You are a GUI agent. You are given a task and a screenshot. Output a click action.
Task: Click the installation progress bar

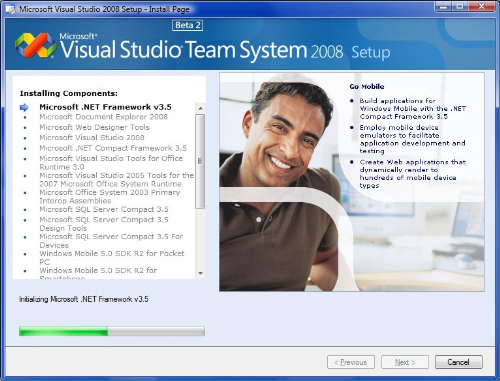pyautogui.click(x=112, y=331)
